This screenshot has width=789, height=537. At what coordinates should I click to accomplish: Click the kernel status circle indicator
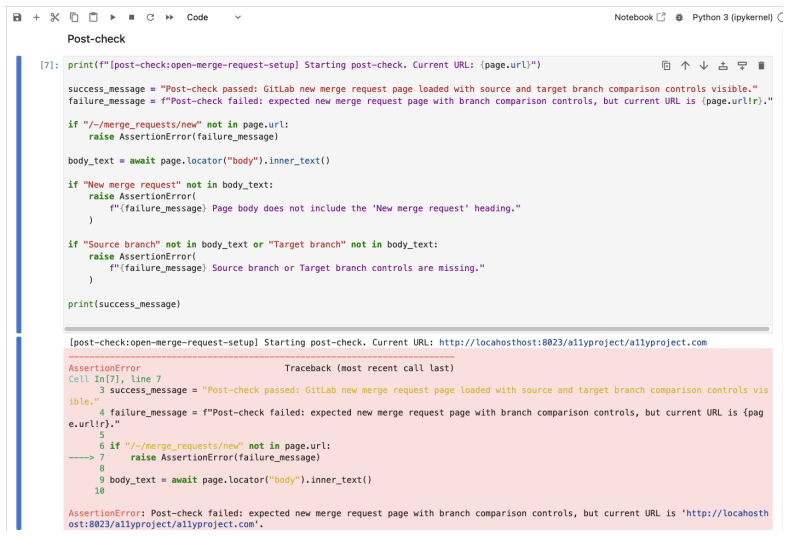pyautogui.click(x=781, y=17)
